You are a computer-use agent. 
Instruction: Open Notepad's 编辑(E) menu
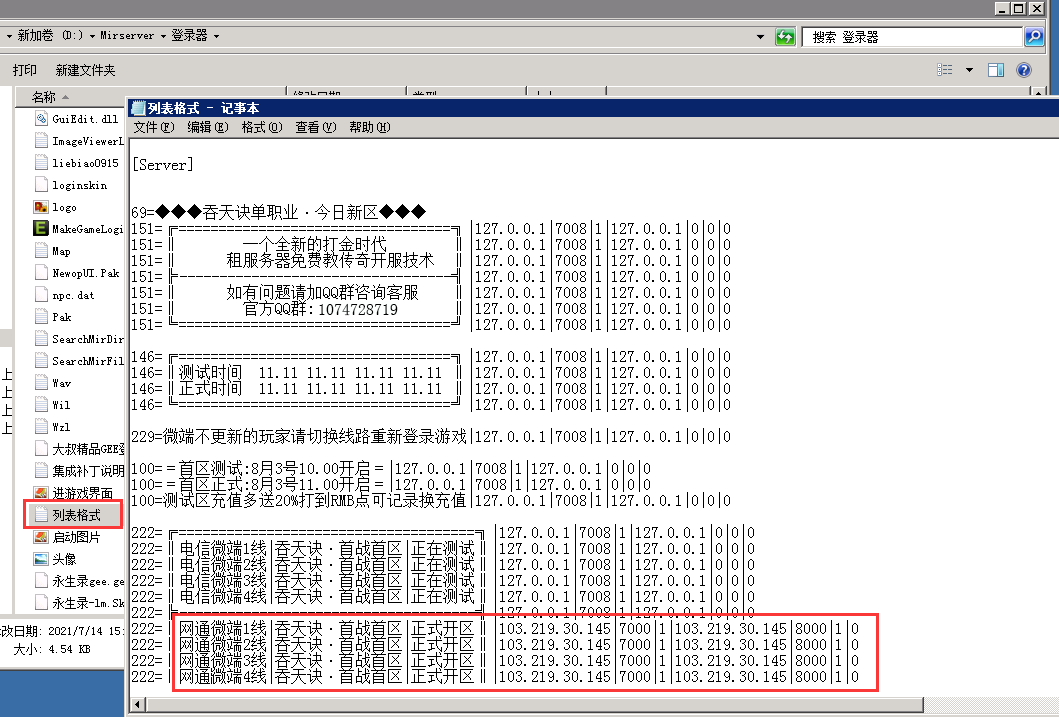207,128
